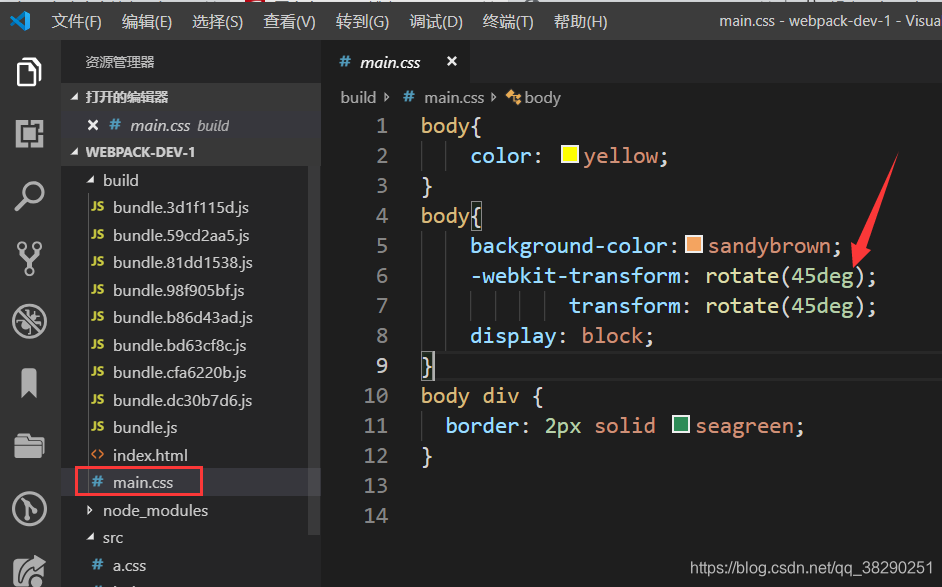Place cursor on -webkit-transform property

click(x=576, y=276)
